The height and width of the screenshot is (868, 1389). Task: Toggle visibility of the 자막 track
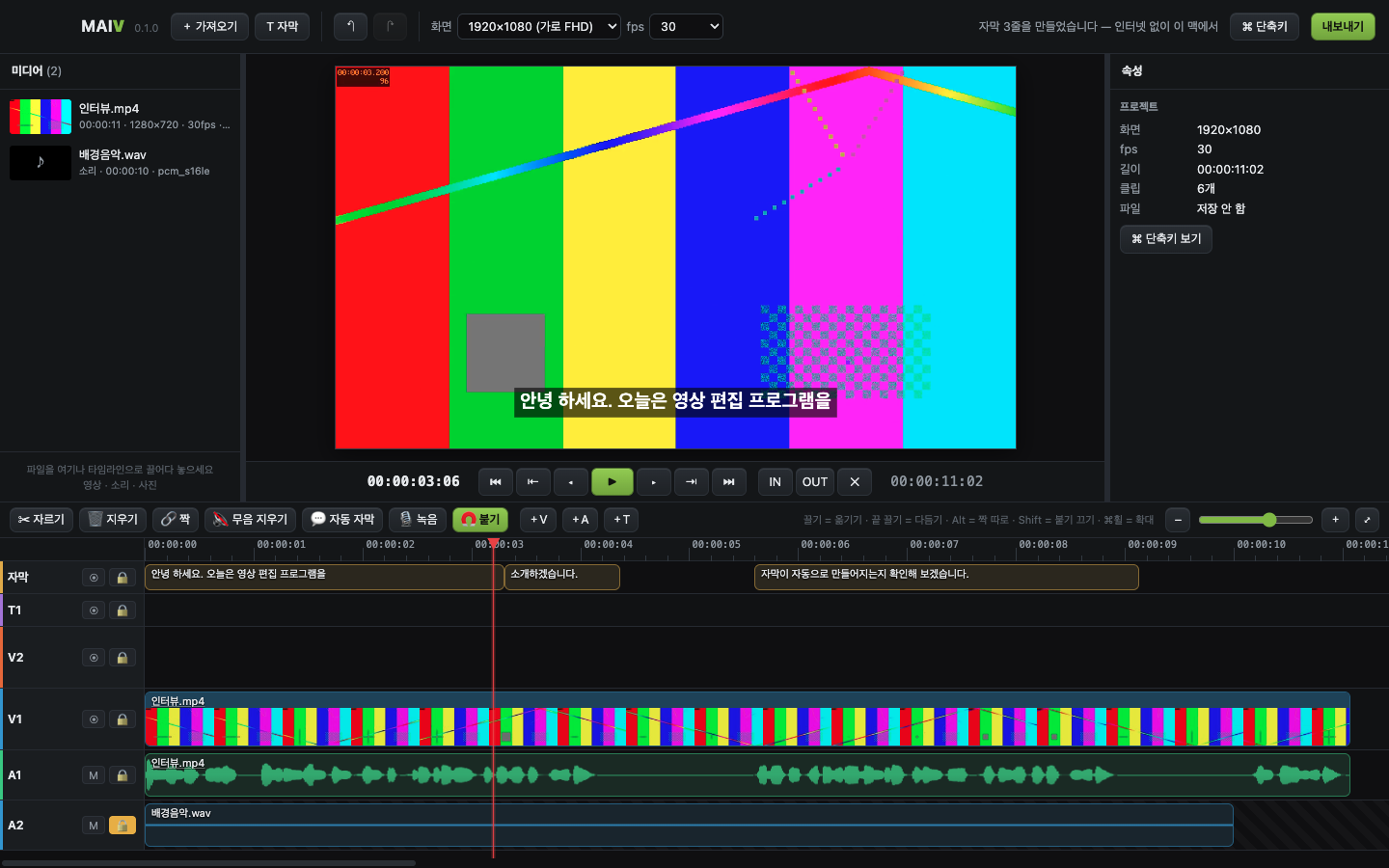[x=94, y=578]
